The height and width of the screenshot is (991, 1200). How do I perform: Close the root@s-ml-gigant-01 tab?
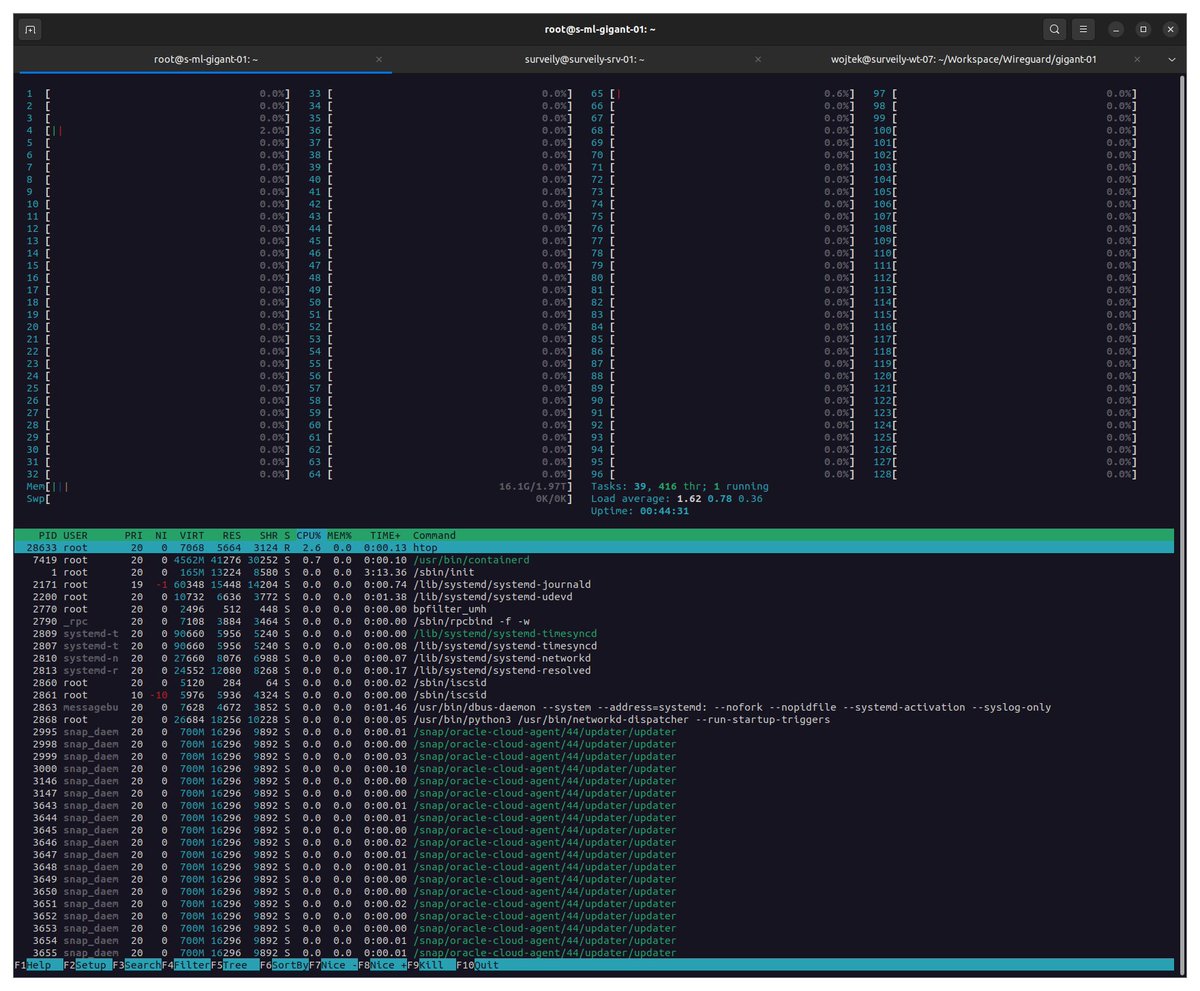[379, 60]
